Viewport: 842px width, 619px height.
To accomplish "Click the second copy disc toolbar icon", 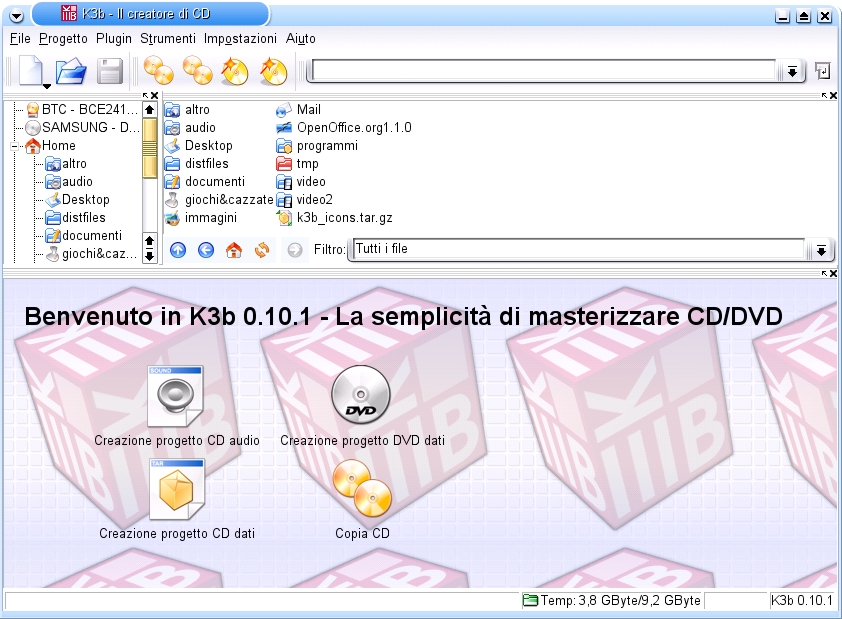I will (x=198, y=70).
